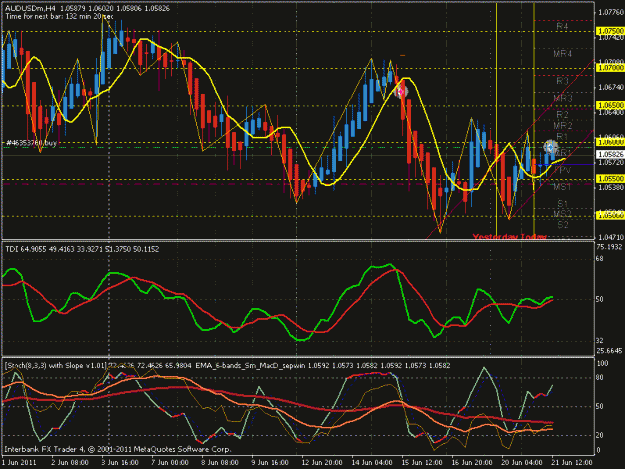Click the R4 pivot level label
Viewport: 625px width, 469px height.
click(x=562, y=26)
